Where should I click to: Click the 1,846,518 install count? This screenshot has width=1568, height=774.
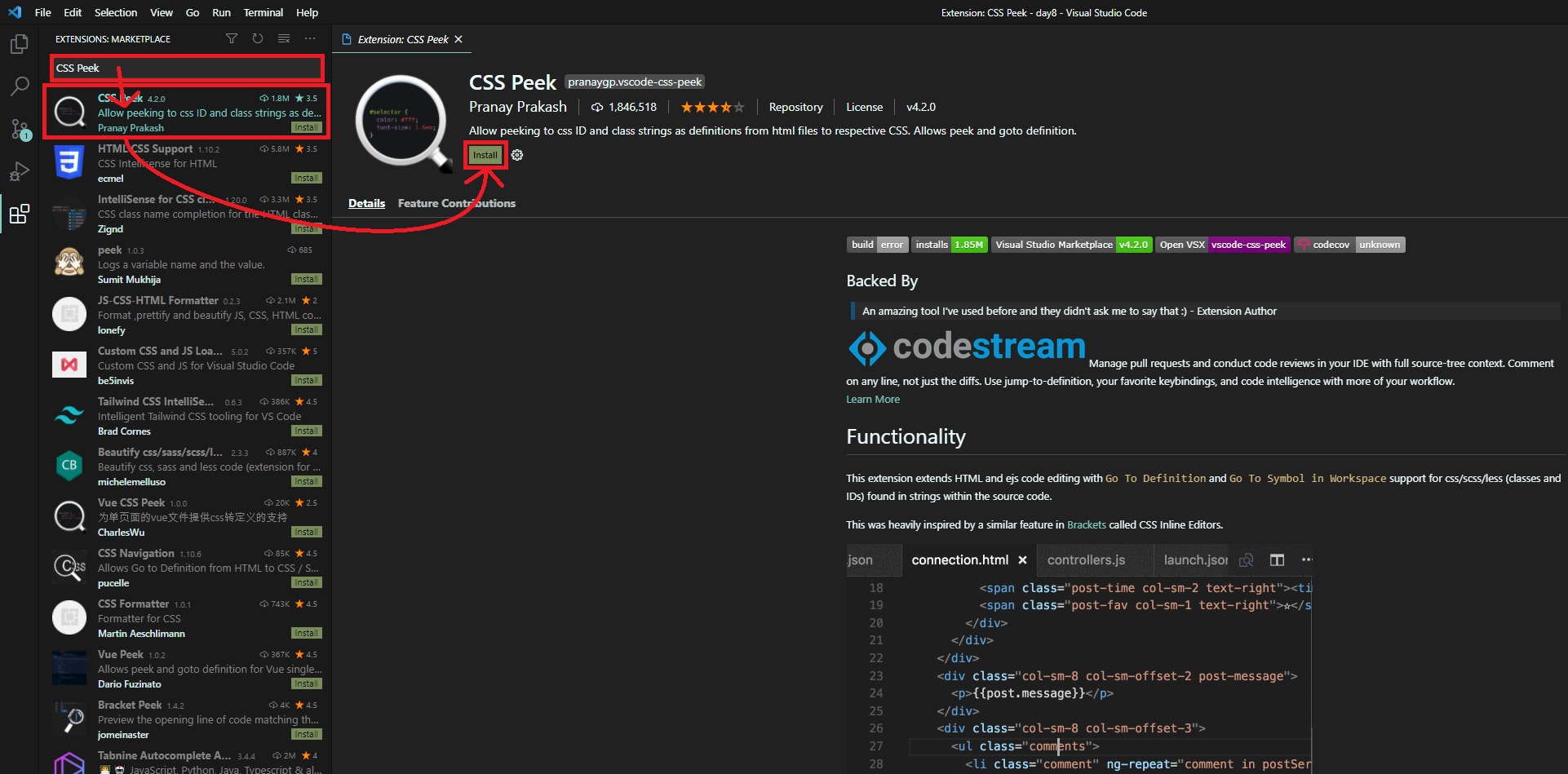(x=624, y=107)
